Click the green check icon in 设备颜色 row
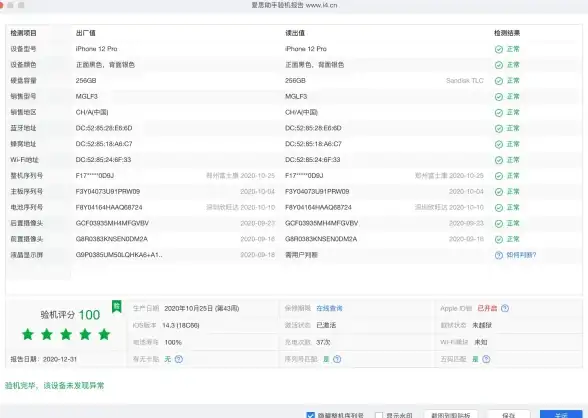 (x=498, y=65)
